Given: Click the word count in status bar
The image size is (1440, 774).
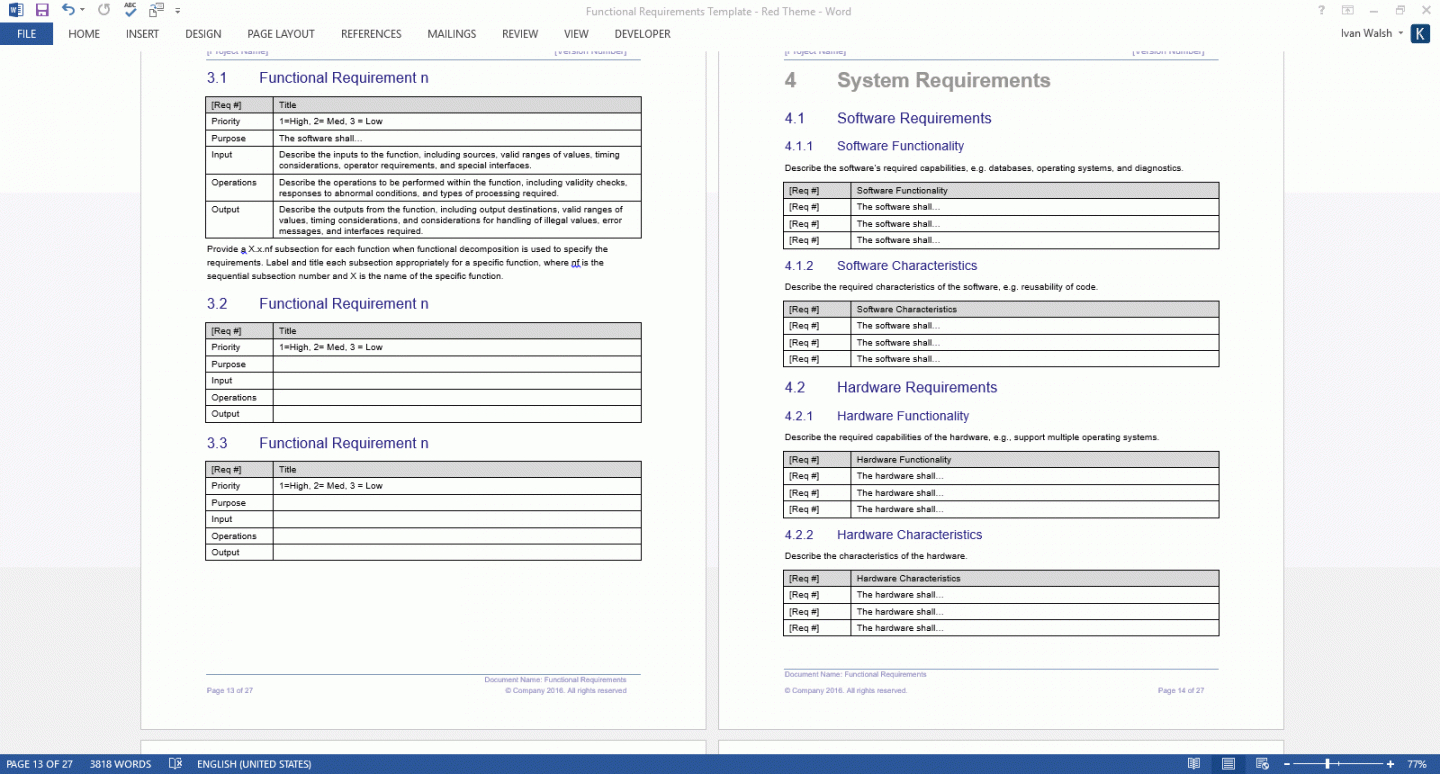Looking at the screenshot, I should [x=120, y=764].
